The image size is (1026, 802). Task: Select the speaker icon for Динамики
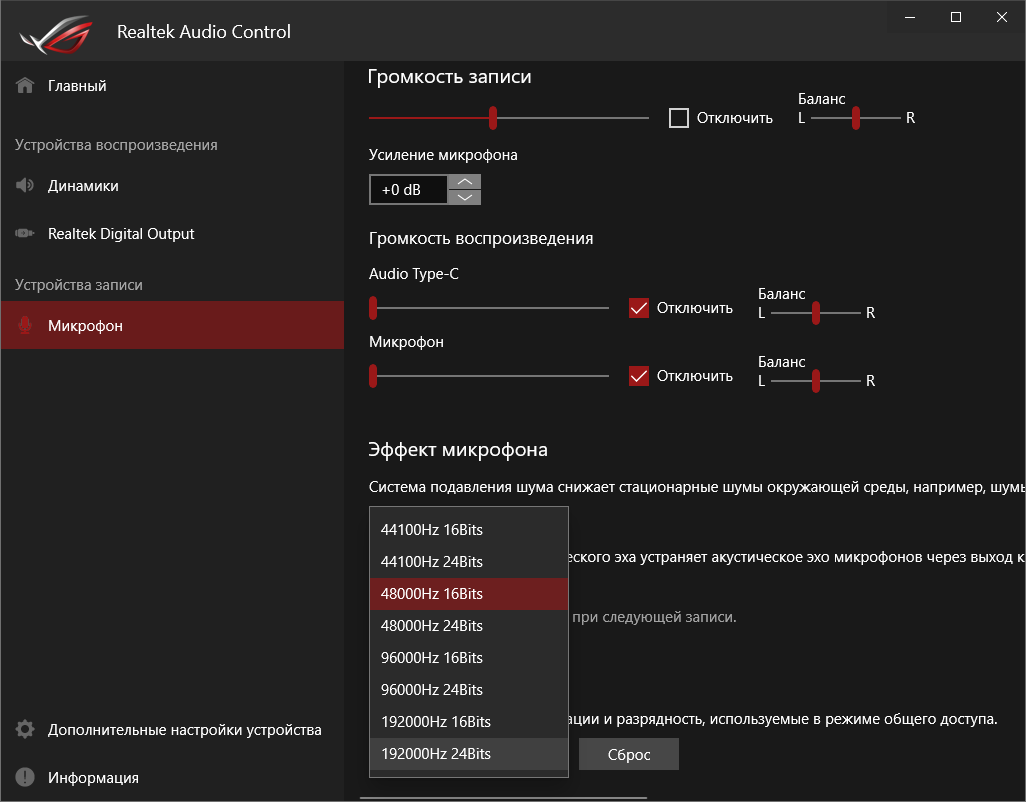pos(25,186)
